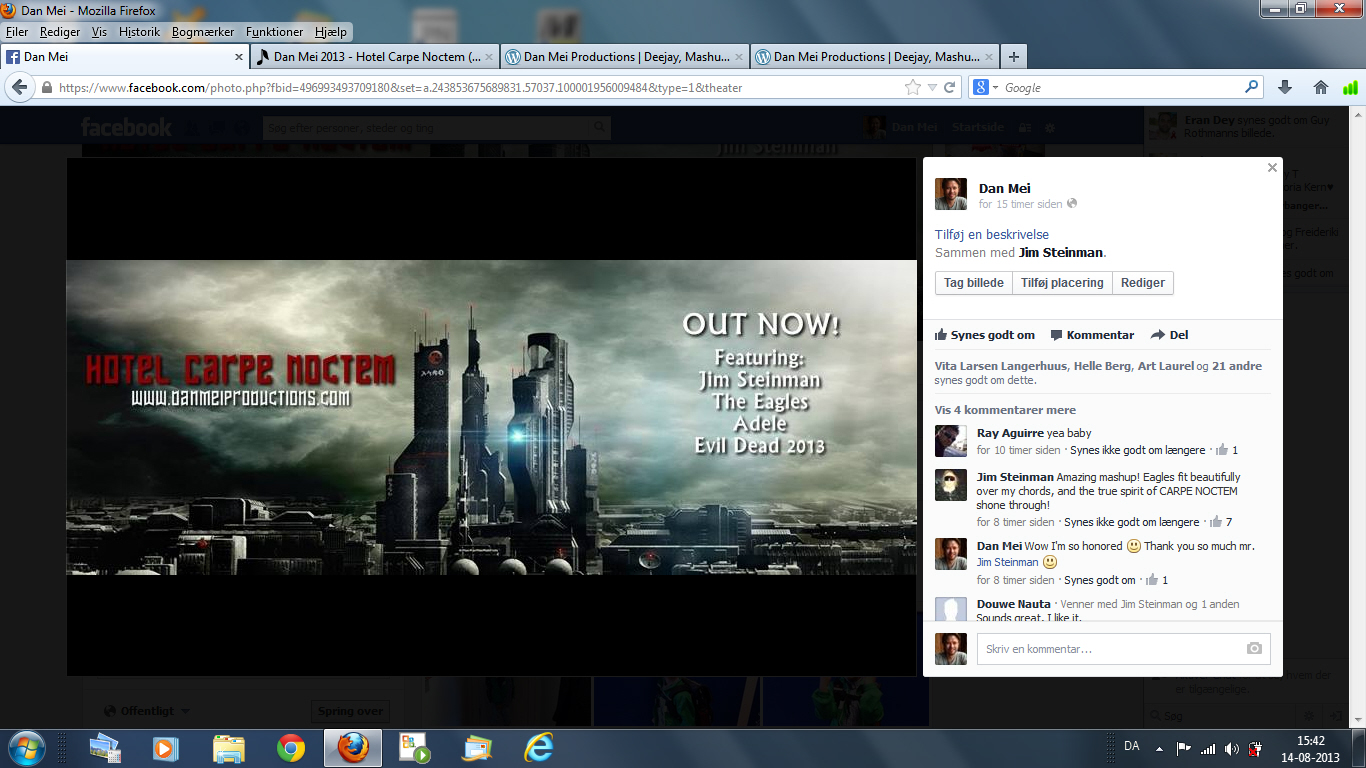Launch Google Chrome from the taskbar

click(291, 747)
